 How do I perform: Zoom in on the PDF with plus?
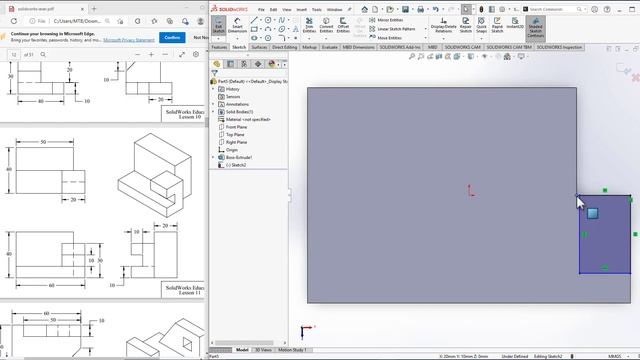151,54
